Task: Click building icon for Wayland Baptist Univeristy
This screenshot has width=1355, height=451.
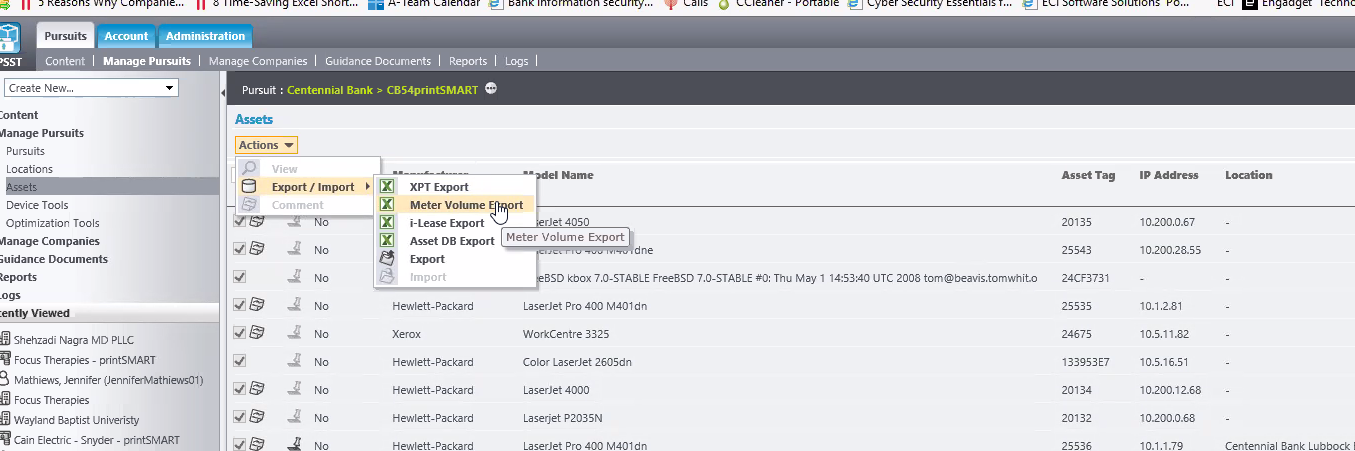Action: [x=5, y=420]
